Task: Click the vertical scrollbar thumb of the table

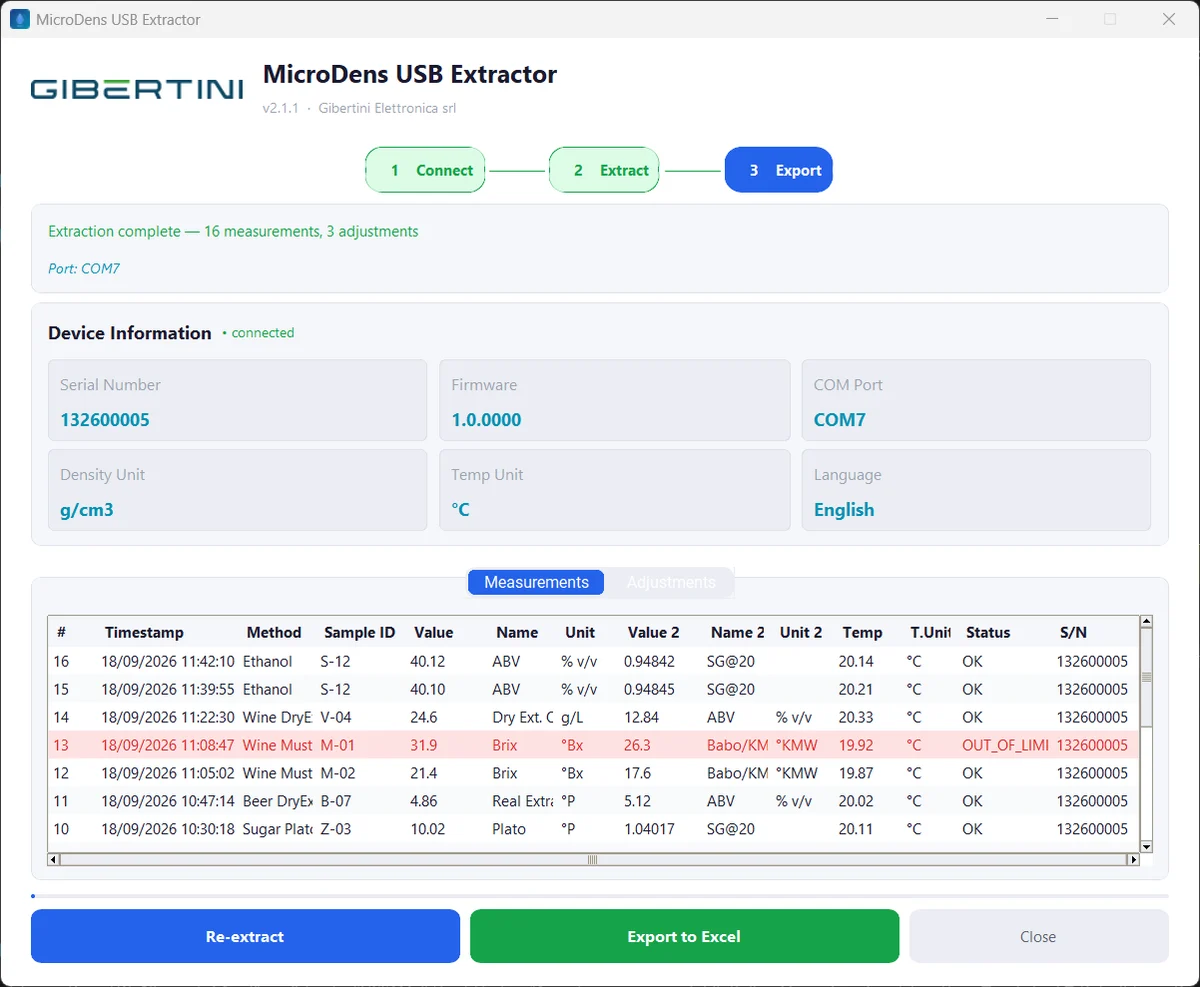Action: pos(1146,677)
